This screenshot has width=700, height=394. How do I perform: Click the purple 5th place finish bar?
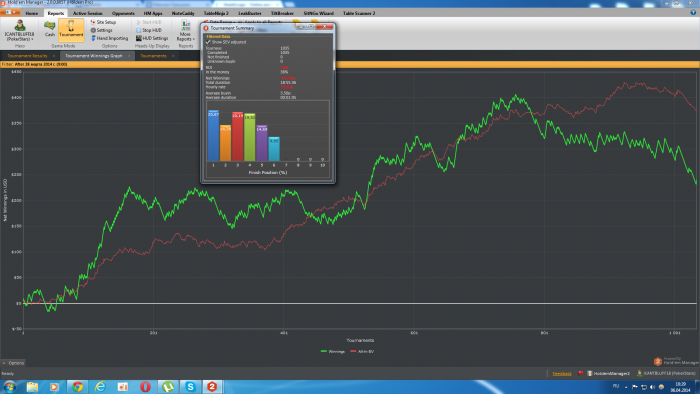point(262,143)
